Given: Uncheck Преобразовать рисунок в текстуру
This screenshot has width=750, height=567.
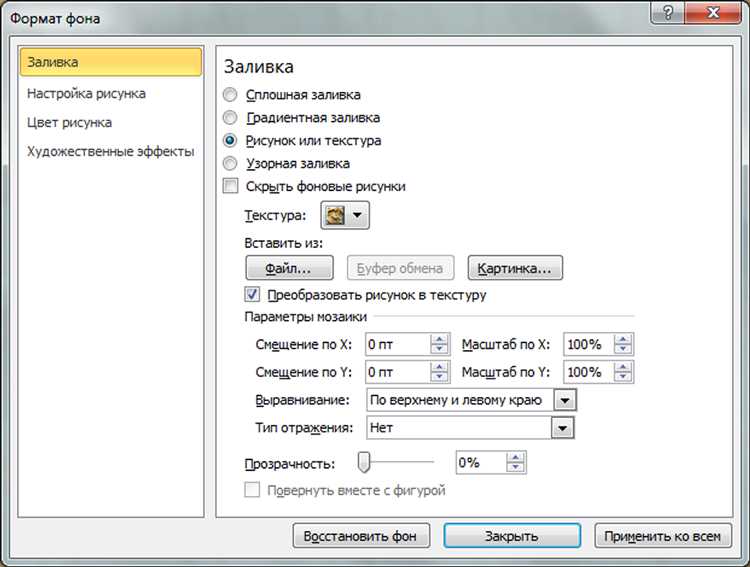Looking at the screenshot, I should pos(252,294).
